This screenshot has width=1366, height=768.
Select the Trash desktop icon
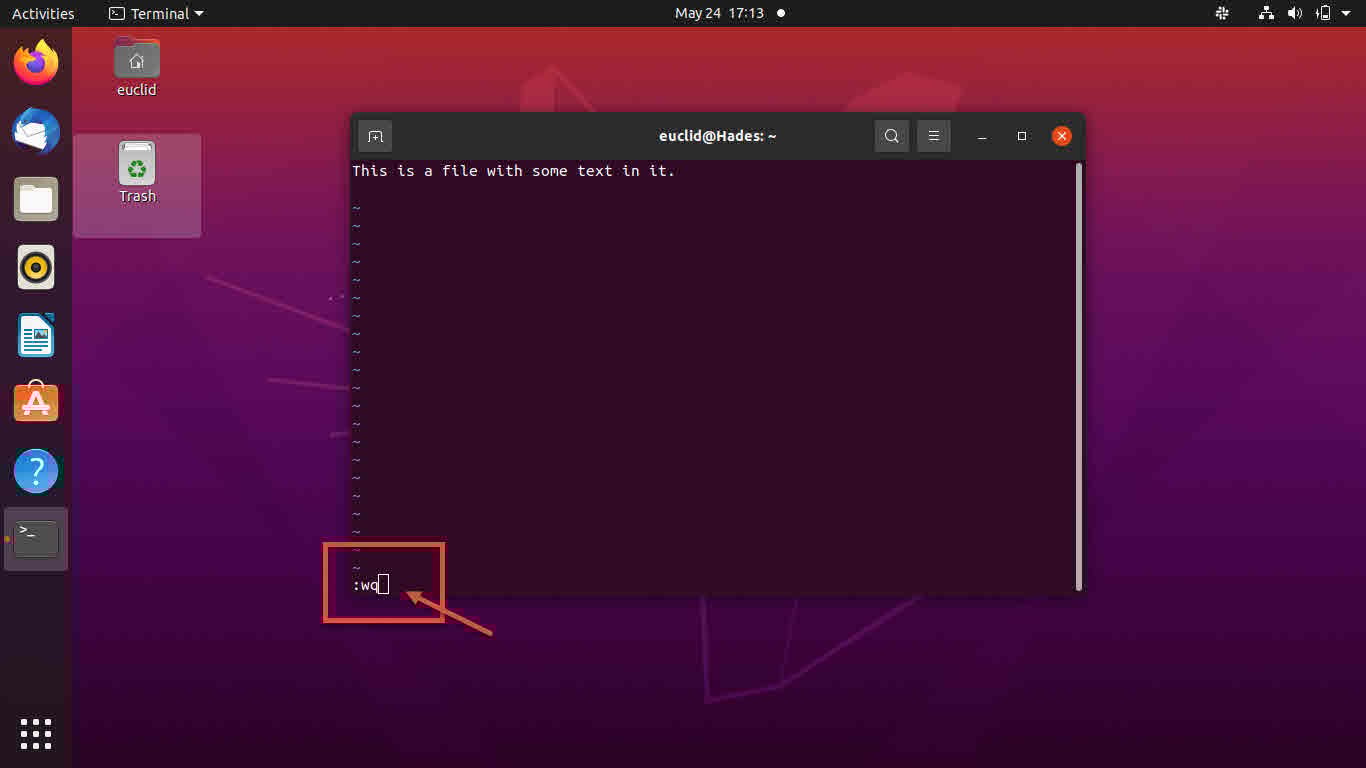click(137, 172)
